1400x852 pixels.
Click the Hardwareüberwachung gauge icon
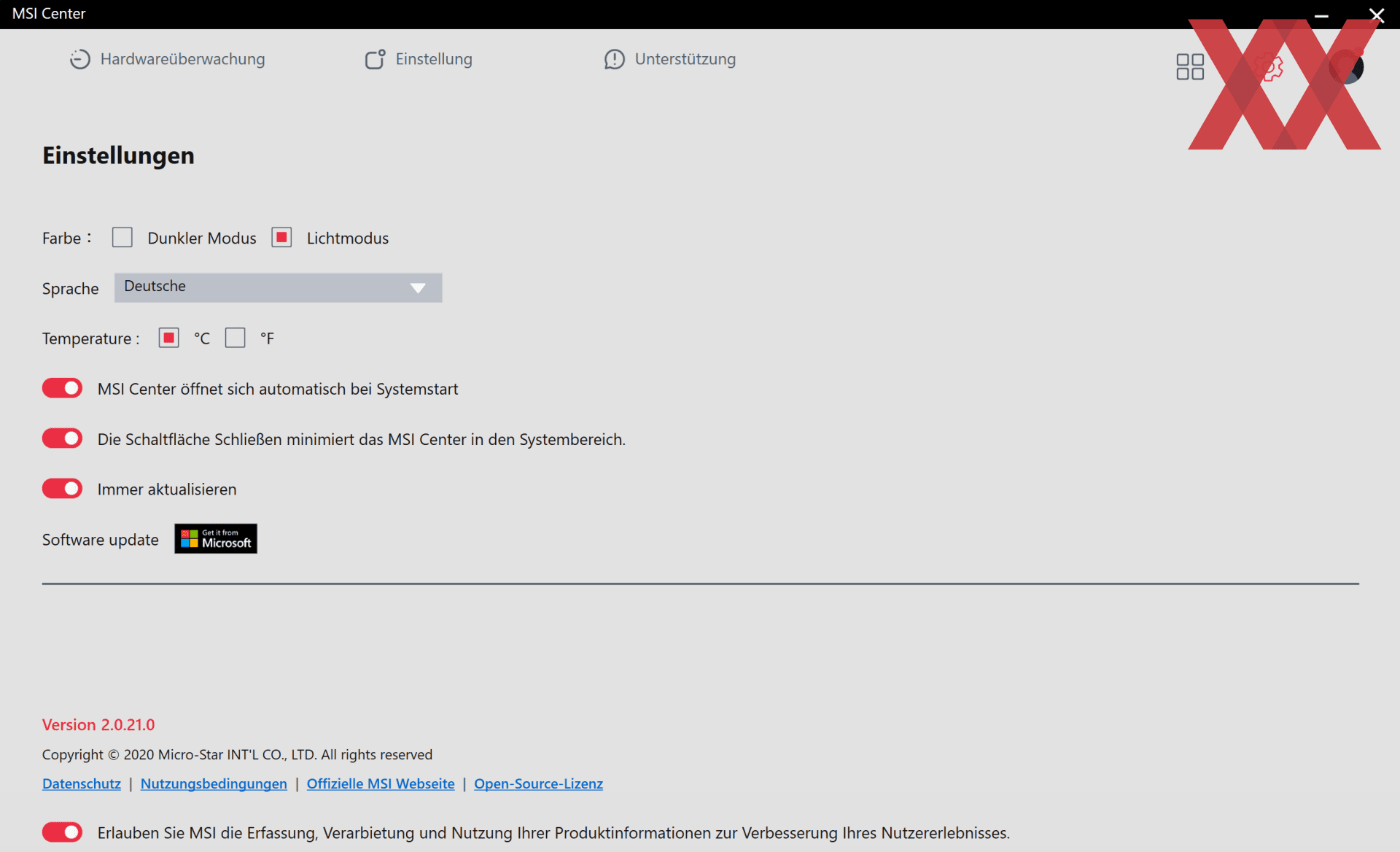[79, 59]
